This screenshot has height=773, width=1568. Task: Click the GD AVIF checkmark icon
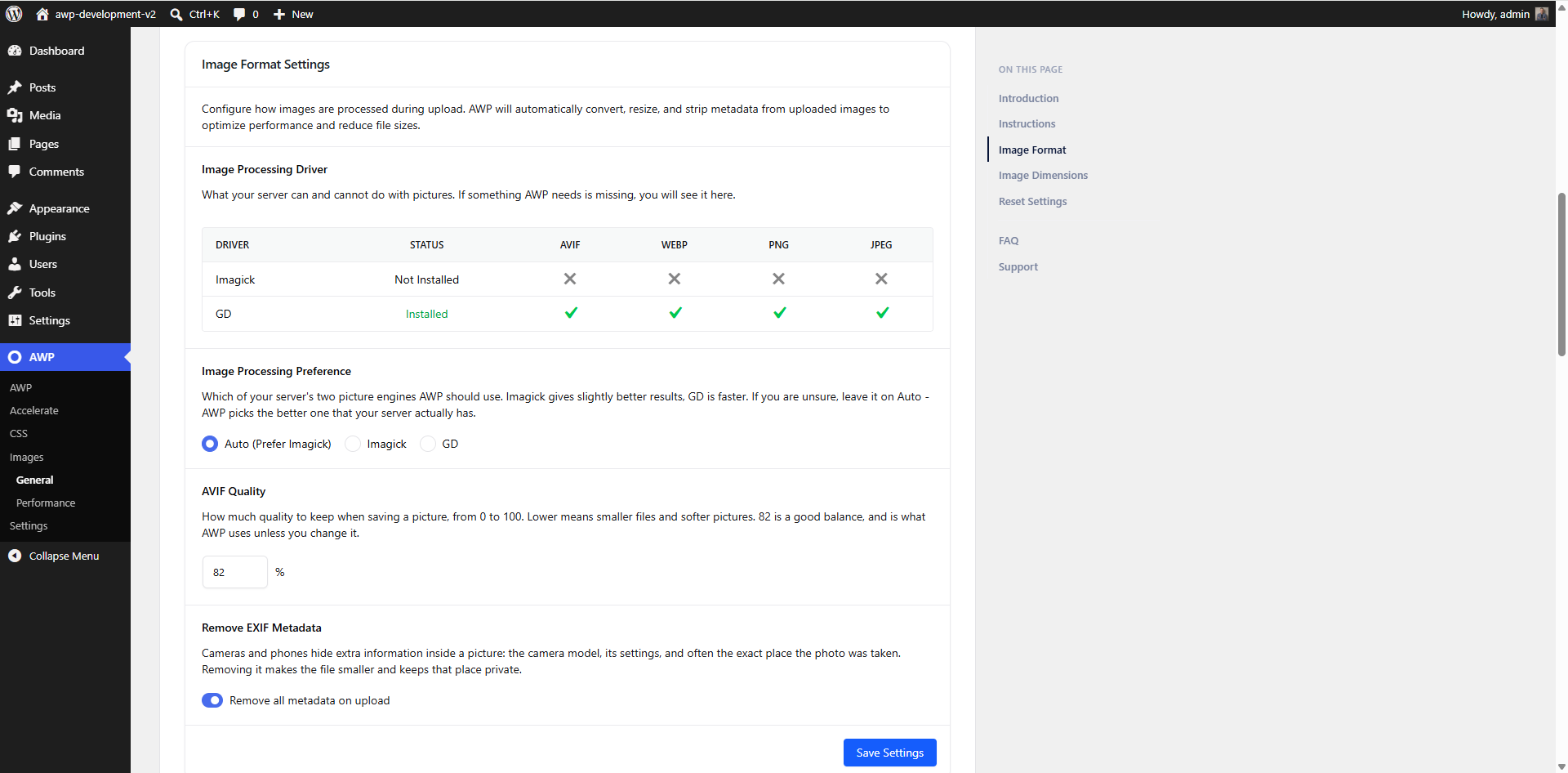(571, 313)
